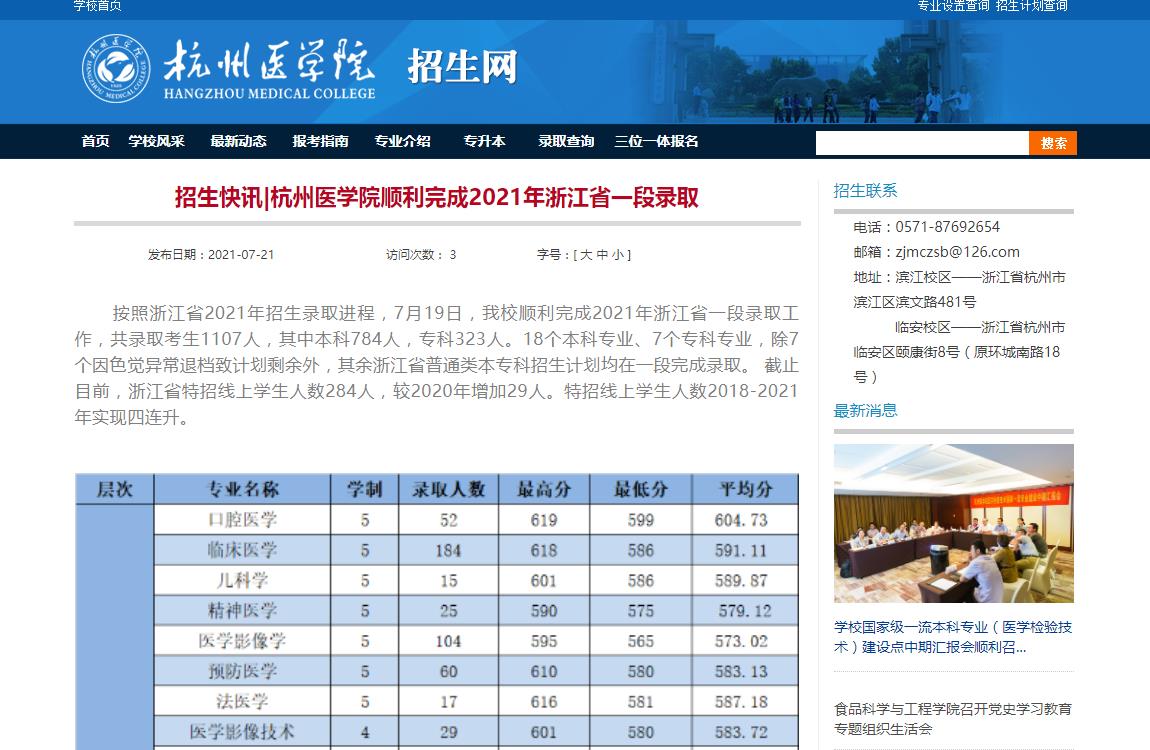This screenshot has width=1150, height=750.
Task: Click the orange 搜索 button
Action: [1053, 143]
